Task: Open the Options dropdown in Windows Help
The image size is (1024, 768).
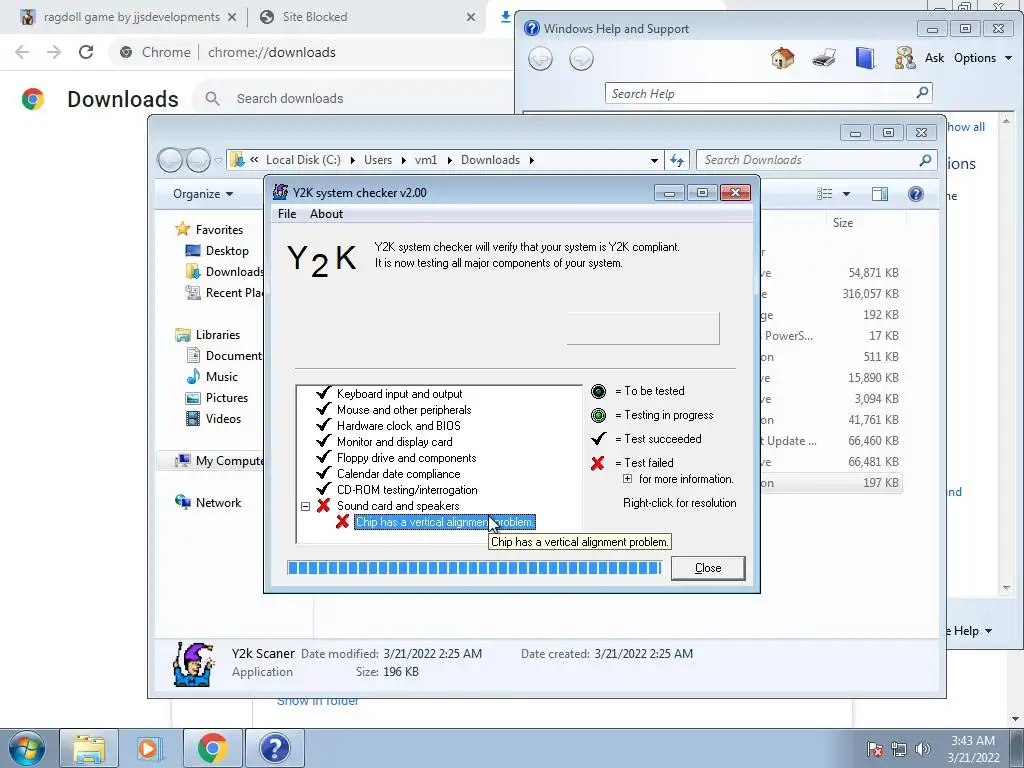Action: click(983, 58)
